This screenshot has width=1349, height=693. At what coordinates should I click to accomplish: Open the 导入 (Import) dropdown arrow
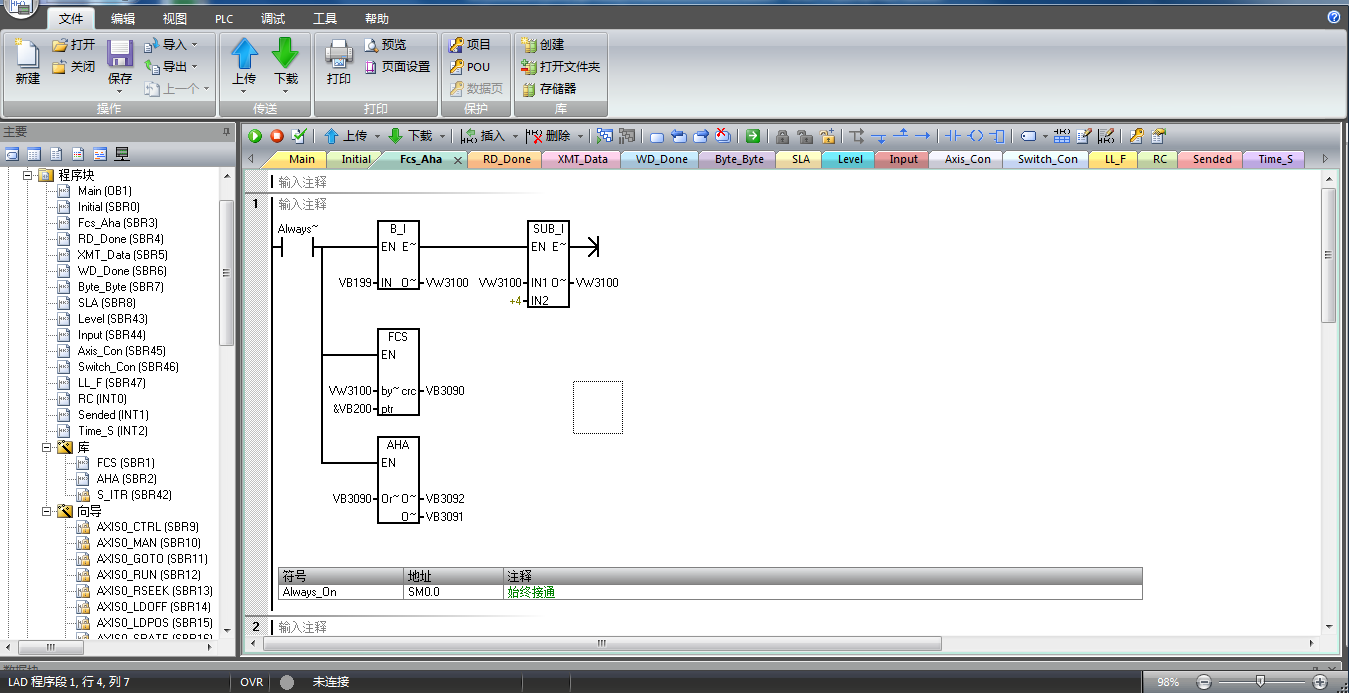pyautogui.click(x=194, y=45)
